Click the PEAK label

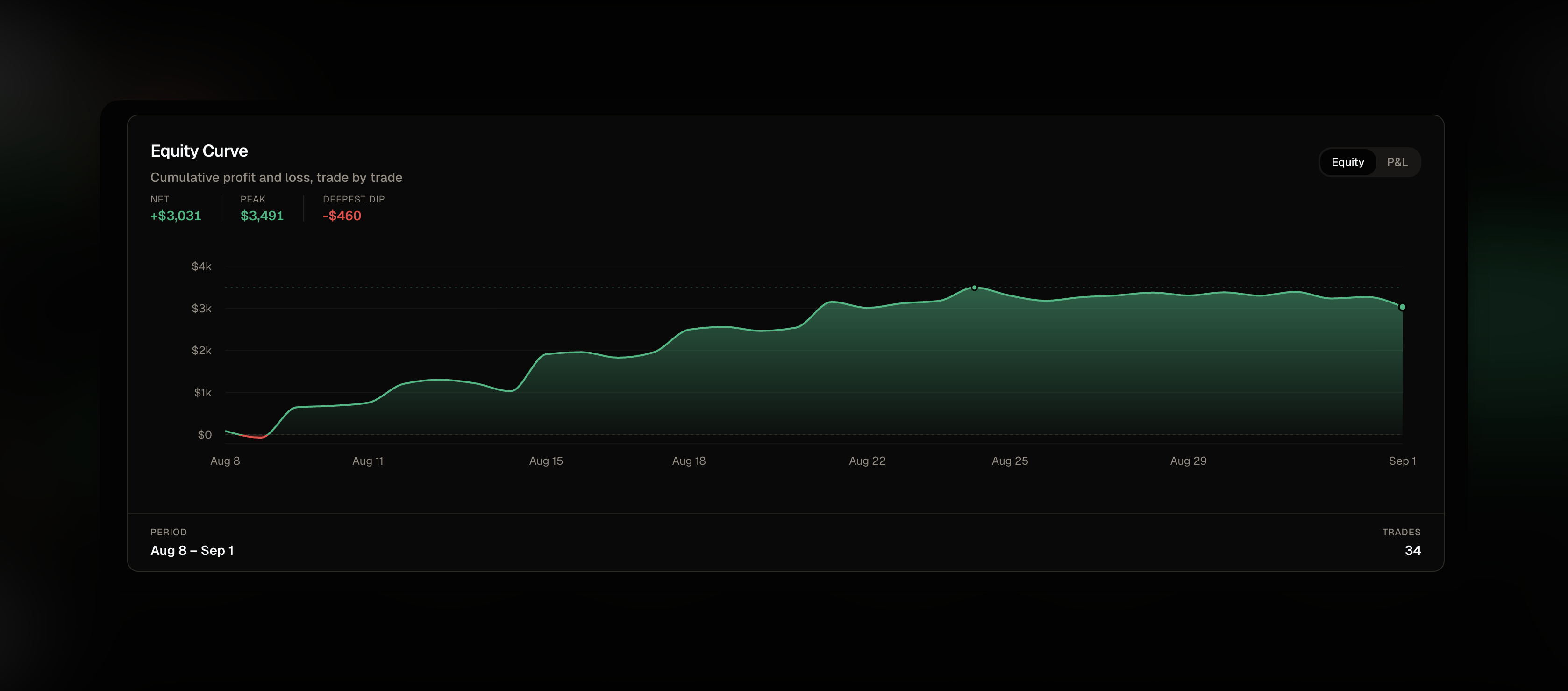pyautogui.click(x=253, y=199)
